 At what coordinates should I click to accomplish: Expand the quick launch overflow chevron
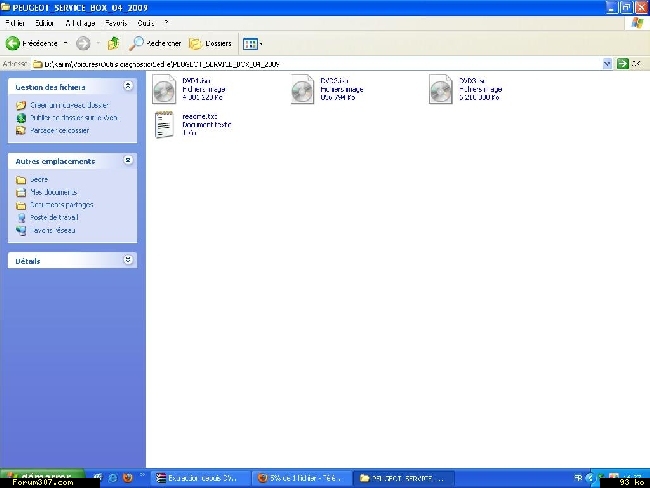(x=142, y=476)
